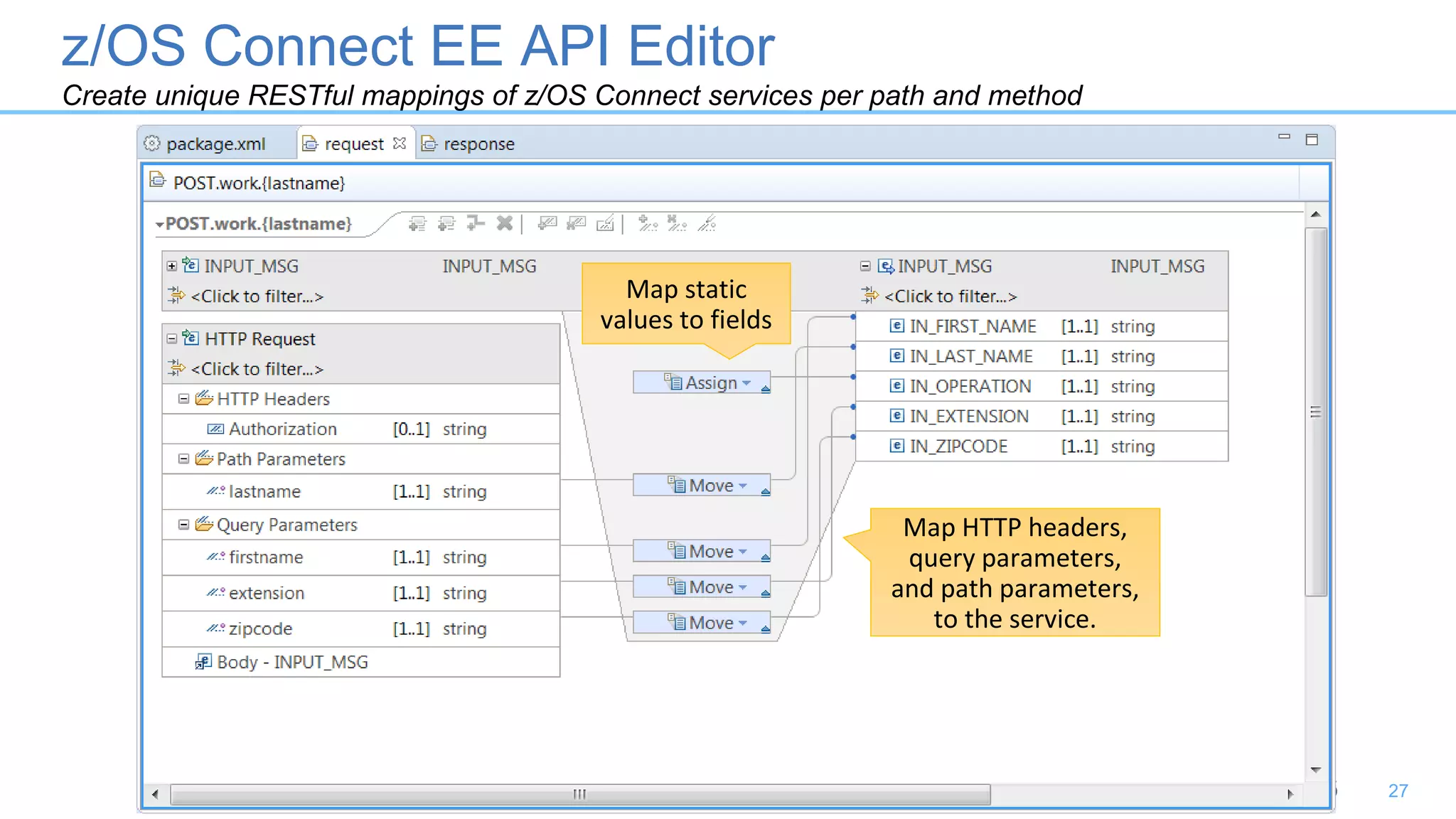Viewport: 1456px width, 819px height.
Task: Click filter field under source INPUT_MSG
Action: [257, 296]
